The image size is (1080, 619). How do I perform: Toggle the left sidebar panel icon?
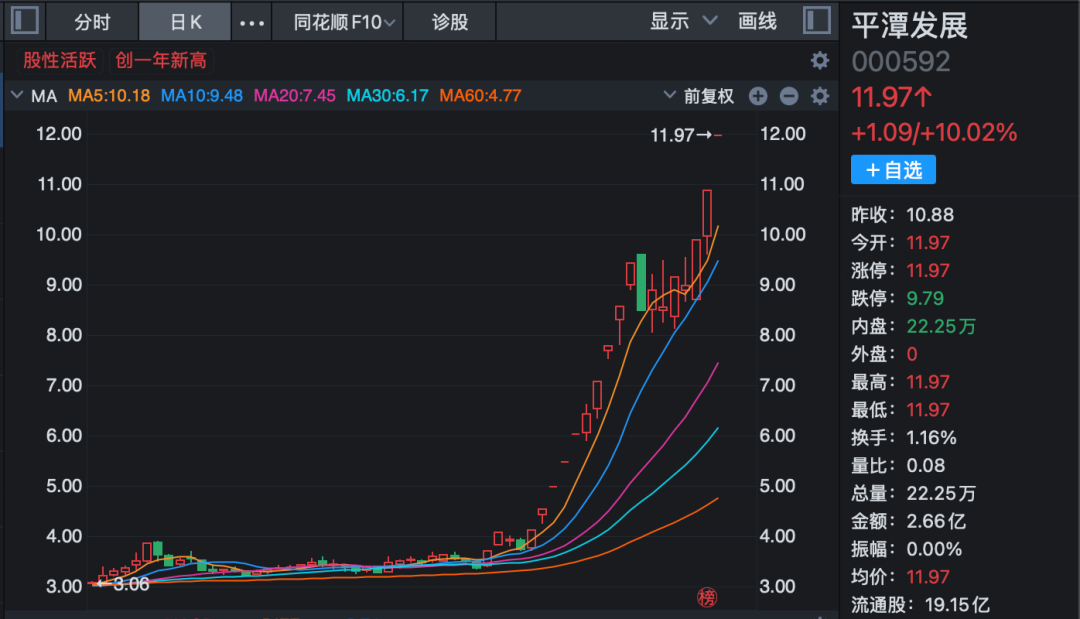(24, 21)
